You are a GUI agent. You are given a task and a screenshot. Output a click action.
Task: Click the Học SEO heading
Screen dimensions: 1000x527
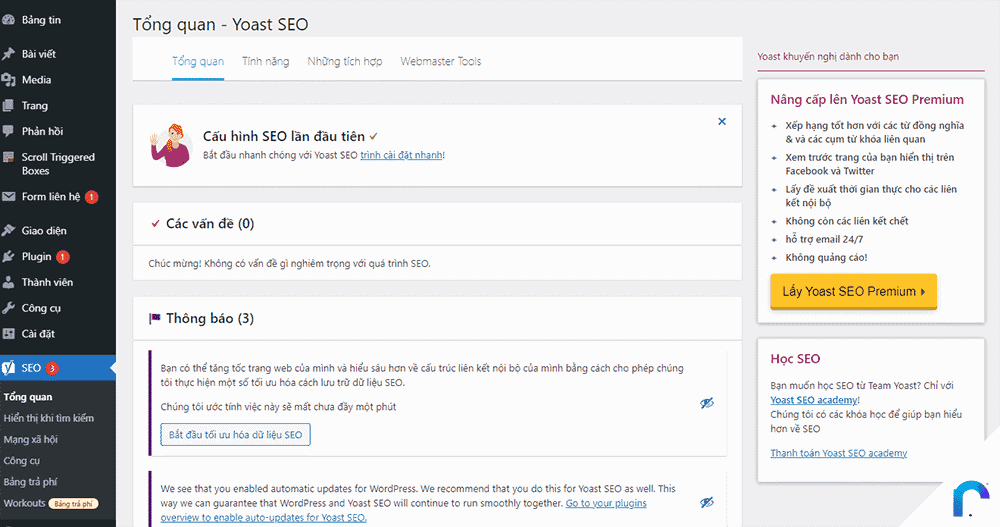795,359
